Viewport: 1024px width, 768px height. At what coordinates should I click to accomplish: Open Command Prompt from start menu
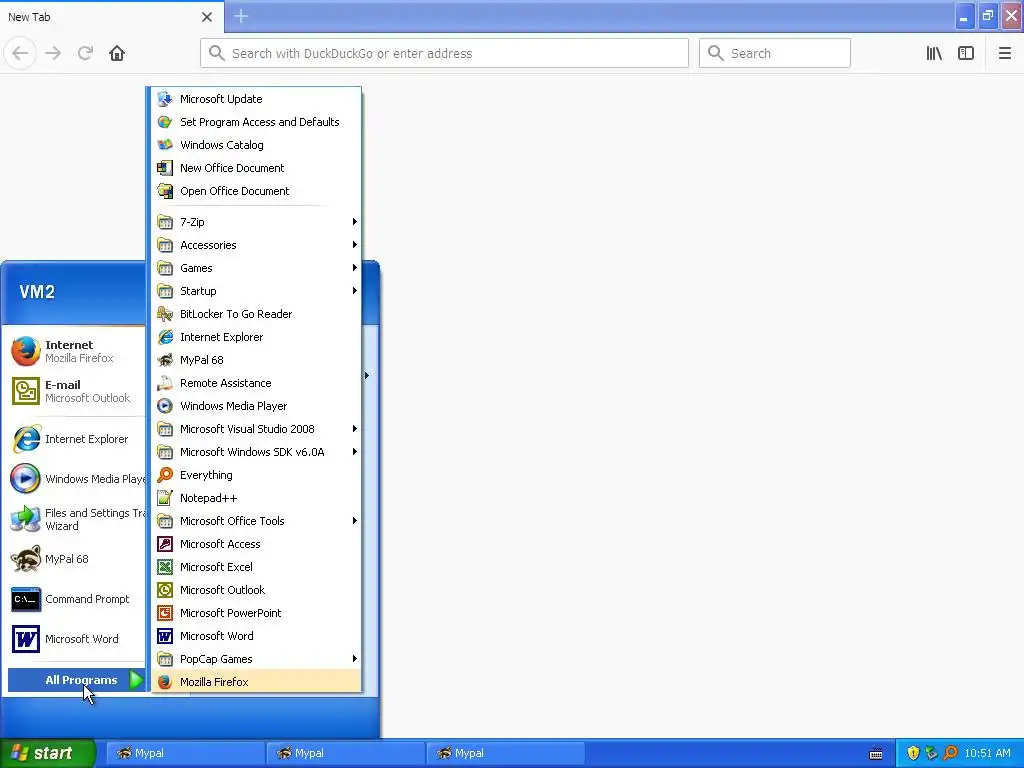click(76, 599)
